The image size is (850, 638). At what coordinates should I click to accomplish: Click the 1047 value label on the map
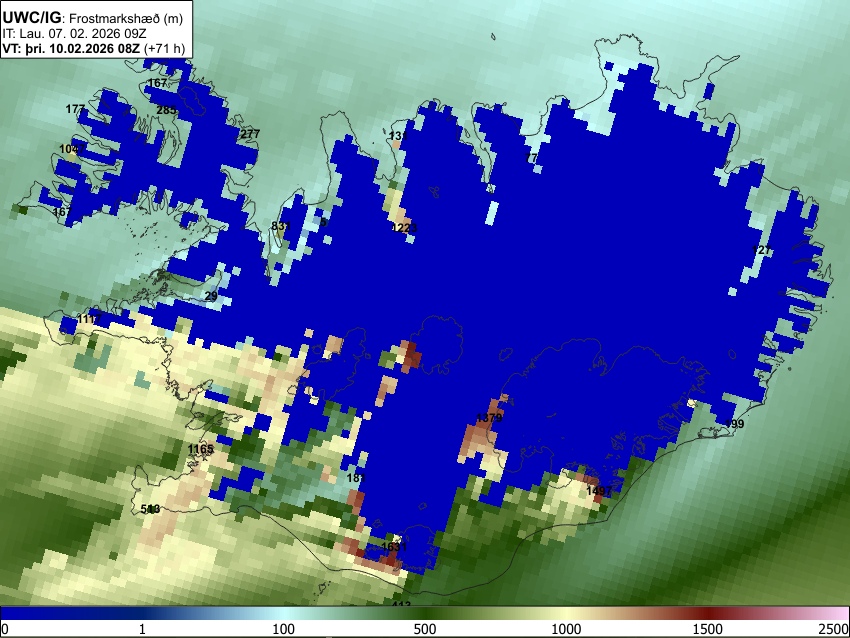(x=72, y=149)
